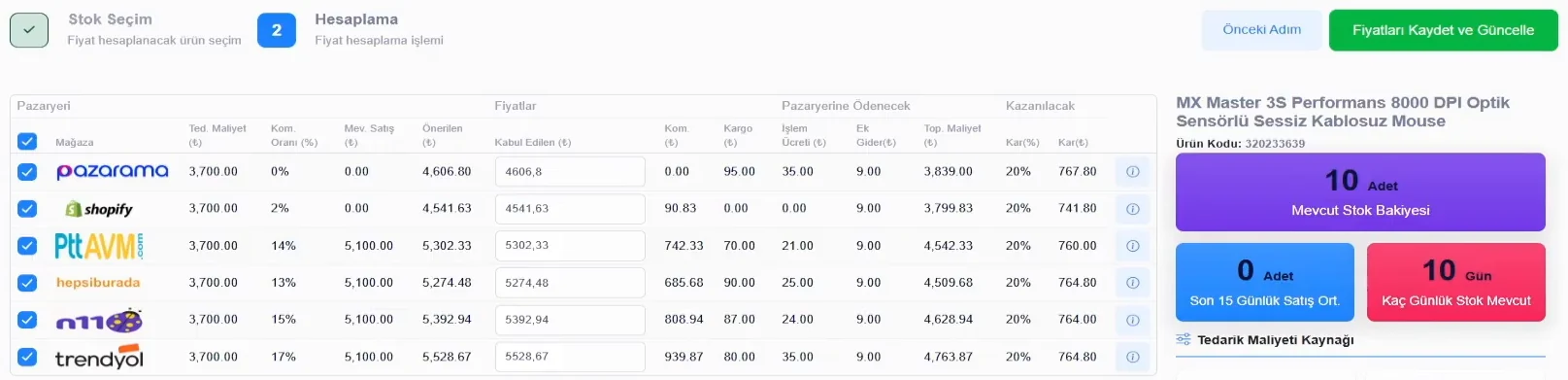The width and height of the screenshot is (1568, 380).
Task: Focus shopify accepted price field 4541,63
Action: point(570,209)
